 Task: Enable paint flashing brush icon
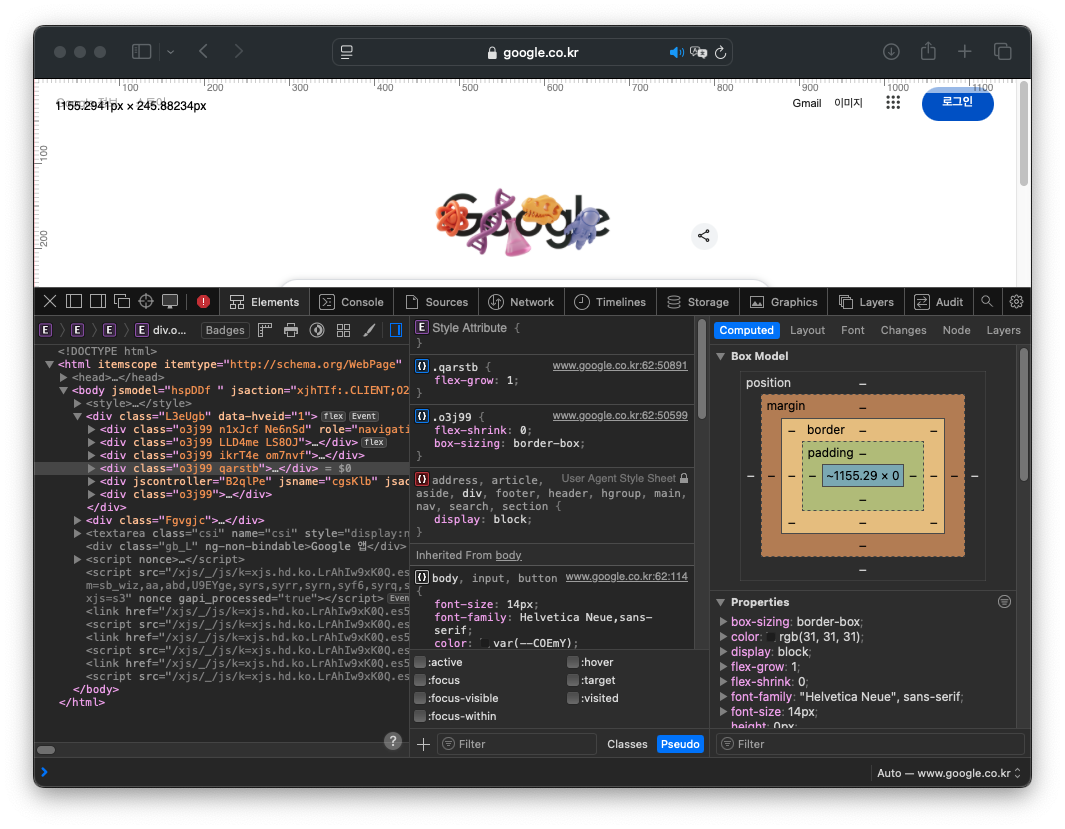coord(369,330)
